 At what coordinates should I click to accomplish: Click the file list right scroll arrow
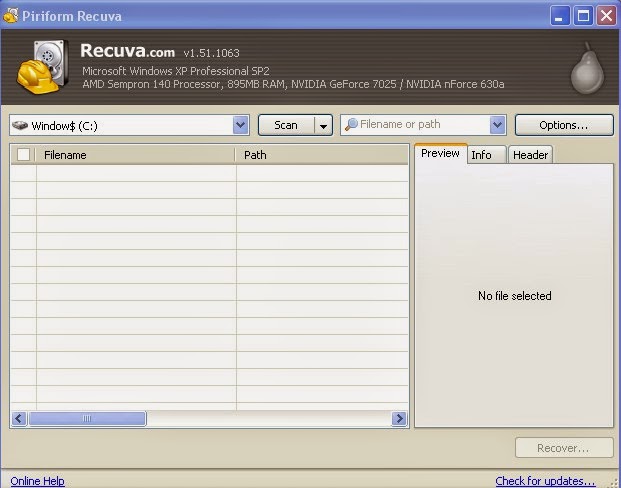[399, 418]
